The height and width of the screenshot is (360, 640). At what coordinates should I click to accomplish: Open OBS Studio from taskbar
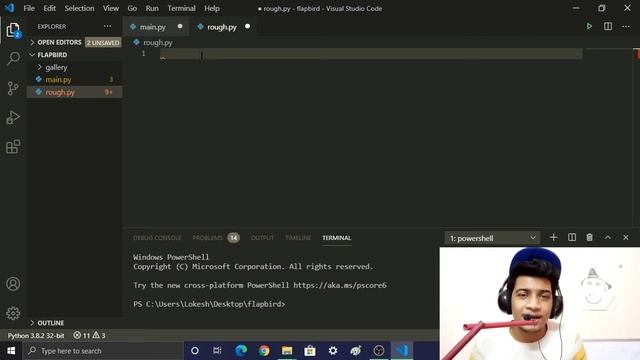(x=379, y=351)
